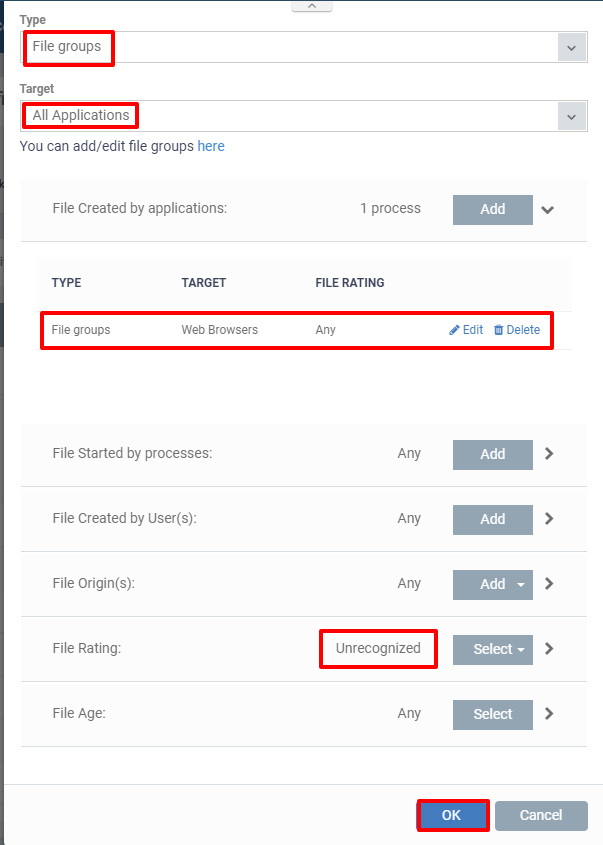Add a user under File Created by User(s)
This screenshot has width=603, height=845.
(x=493, y=520)
